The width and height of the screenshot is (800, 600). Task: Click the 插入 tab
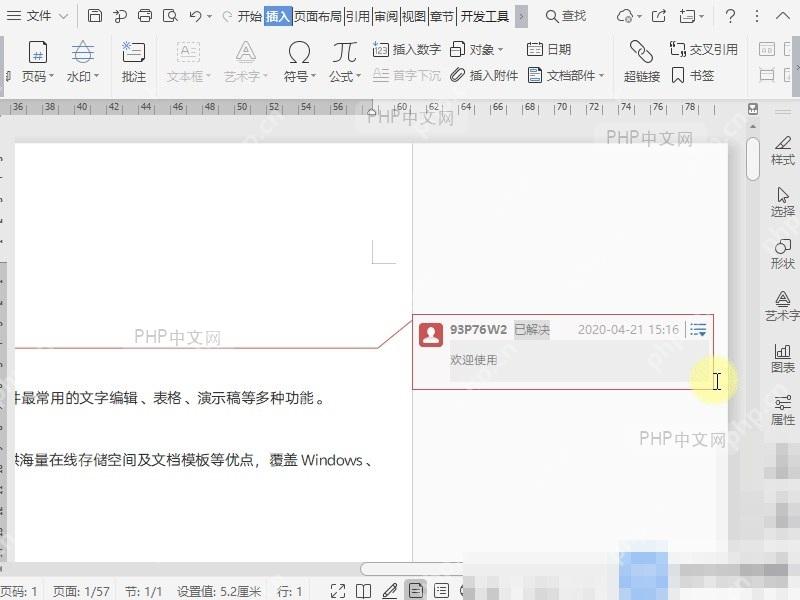pos(278,16)
